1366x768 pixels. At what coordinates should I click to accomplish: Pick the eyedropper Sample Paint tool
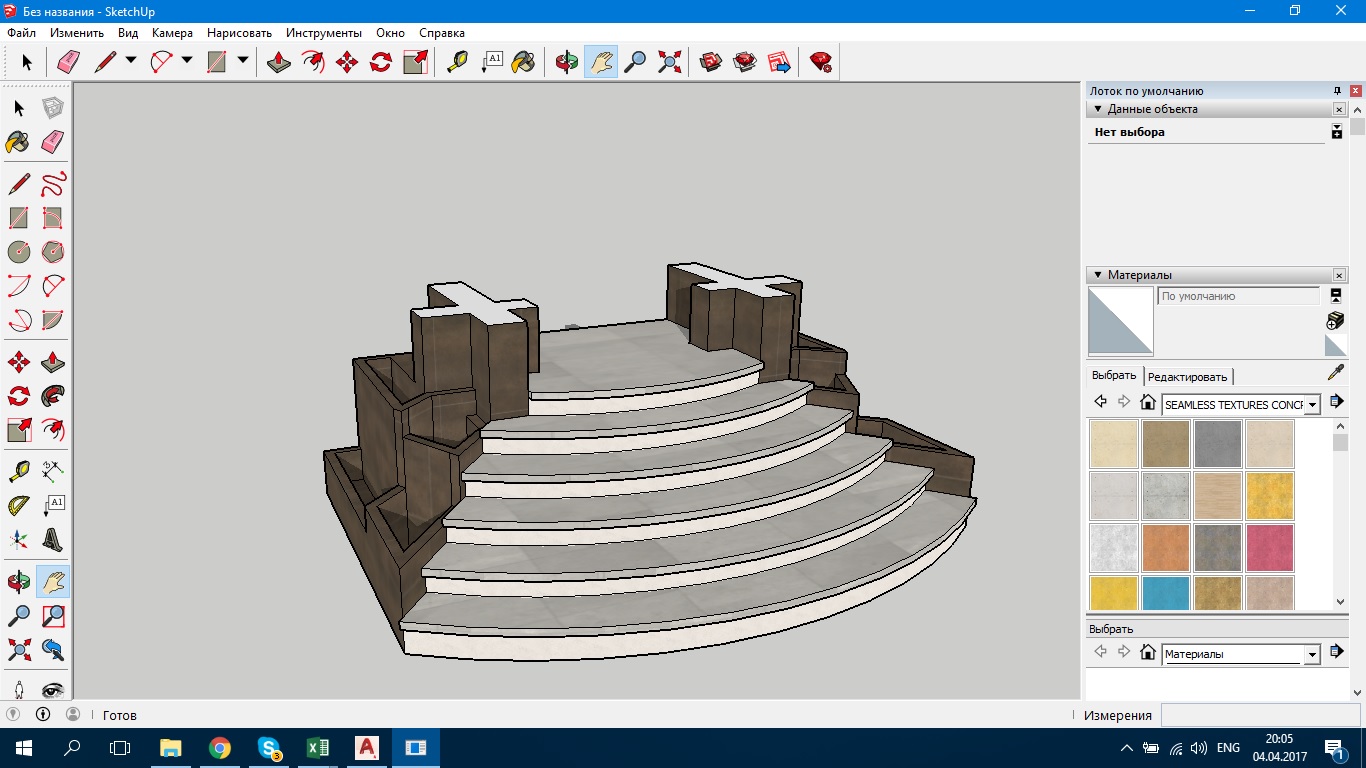tap(1335, 373)
